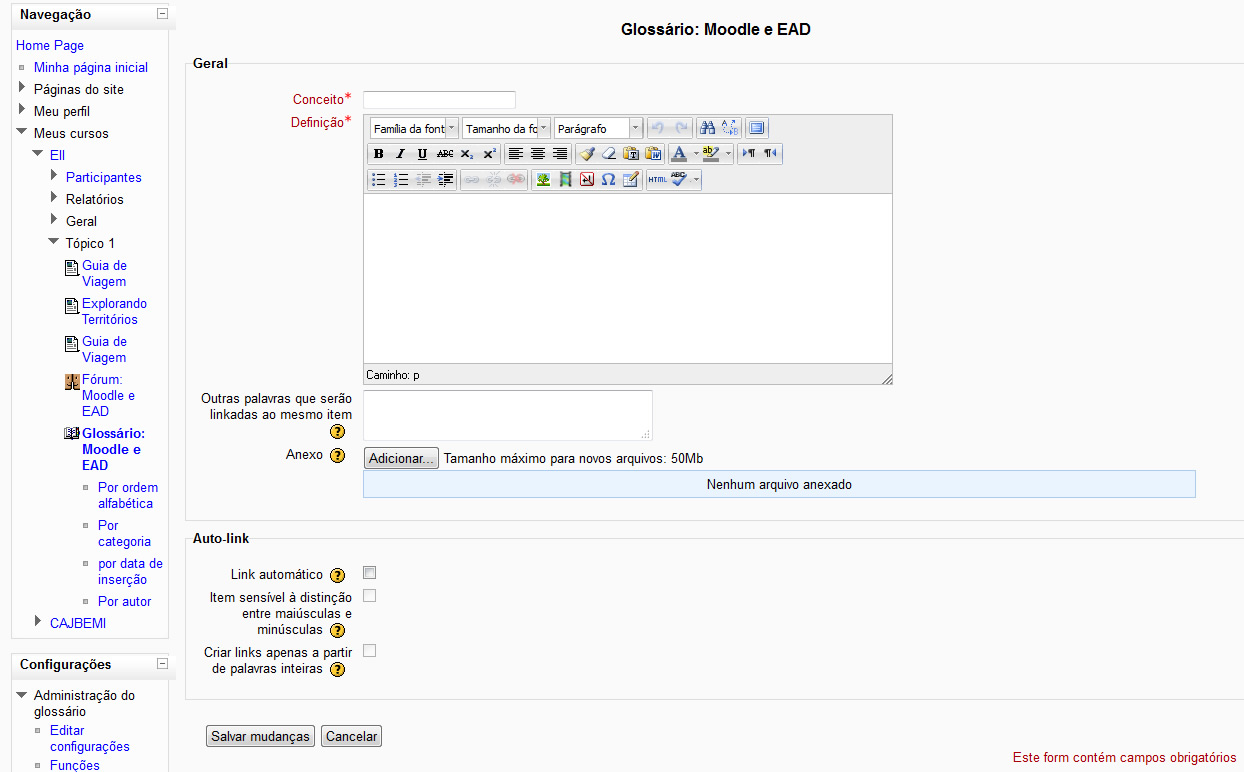This screenshot has width=1244, height=772.
Task: Click the Adicionar attachment button
Action: point(401,459)
